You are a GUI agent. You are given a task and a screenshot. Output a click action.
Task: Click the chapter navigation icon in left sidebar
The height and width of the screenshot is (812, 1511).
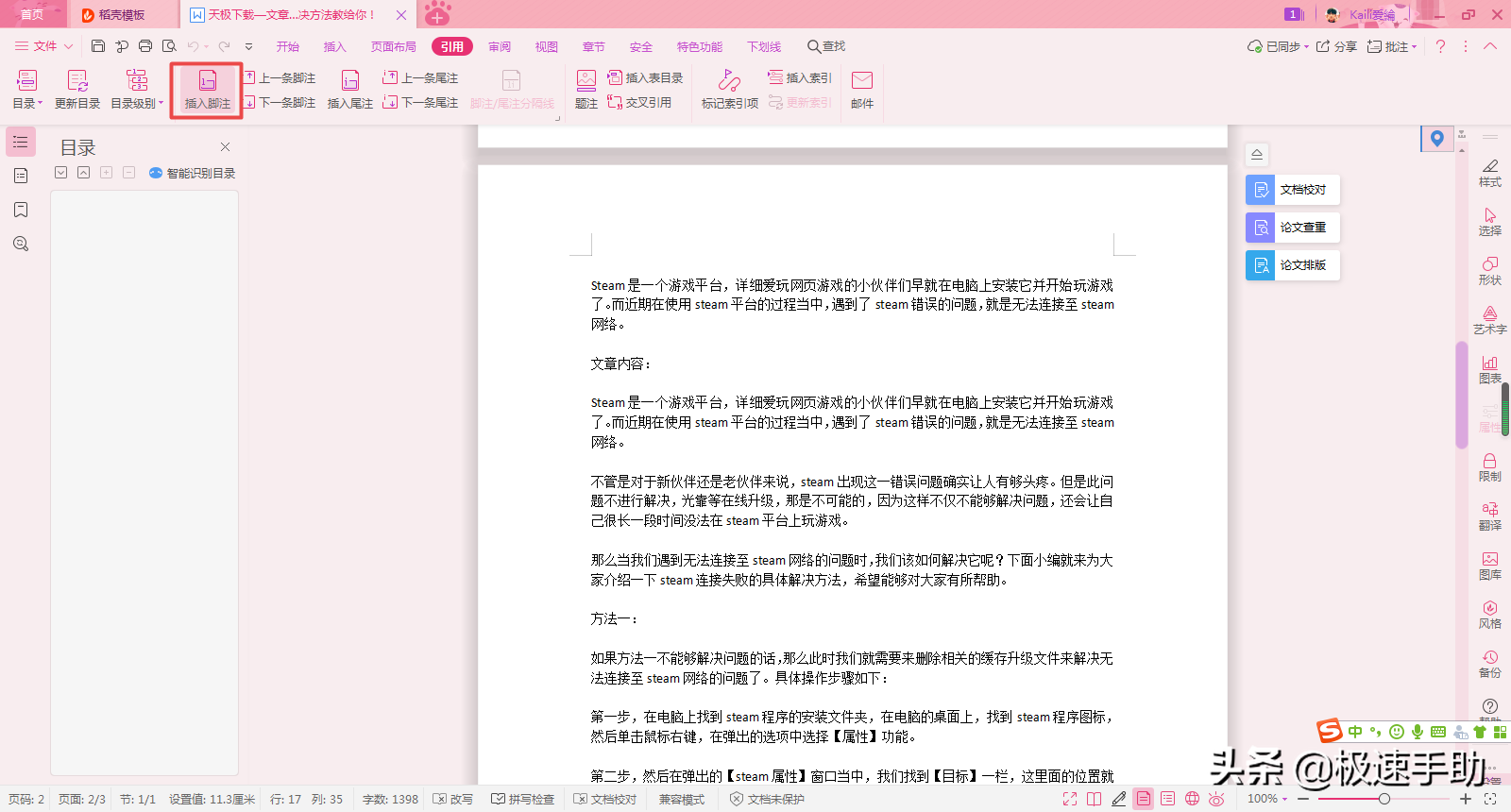(21, 176)
